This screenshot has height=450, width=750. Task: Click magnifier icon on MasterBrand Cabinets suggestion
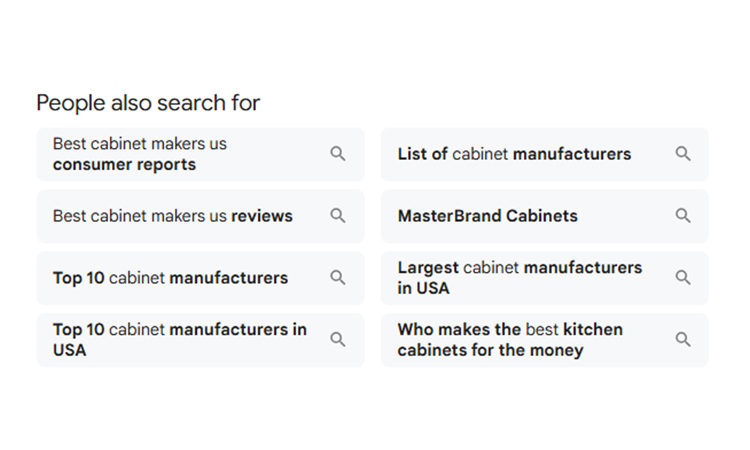click(x=683, y=216)
